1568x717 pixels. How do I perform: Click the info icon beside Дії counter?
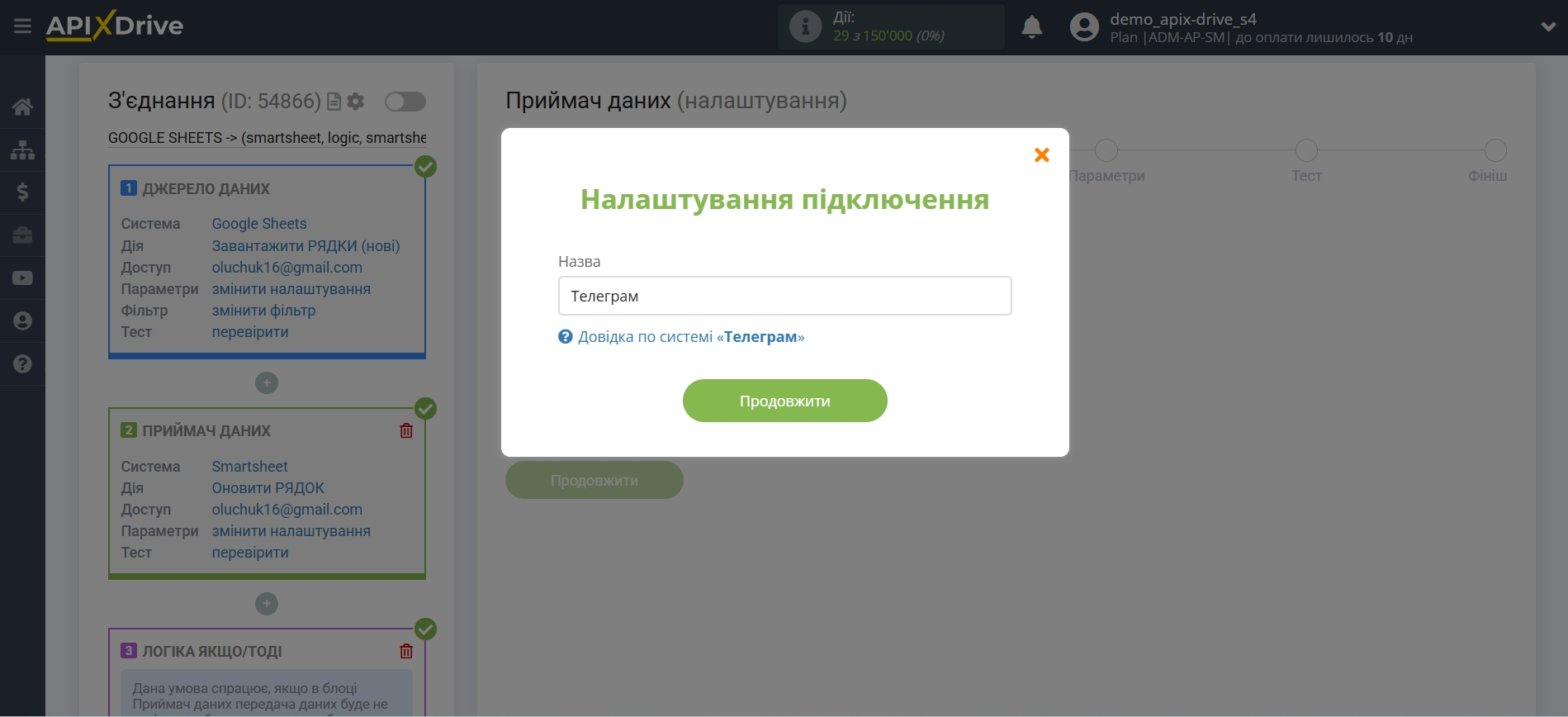(805, 27)
